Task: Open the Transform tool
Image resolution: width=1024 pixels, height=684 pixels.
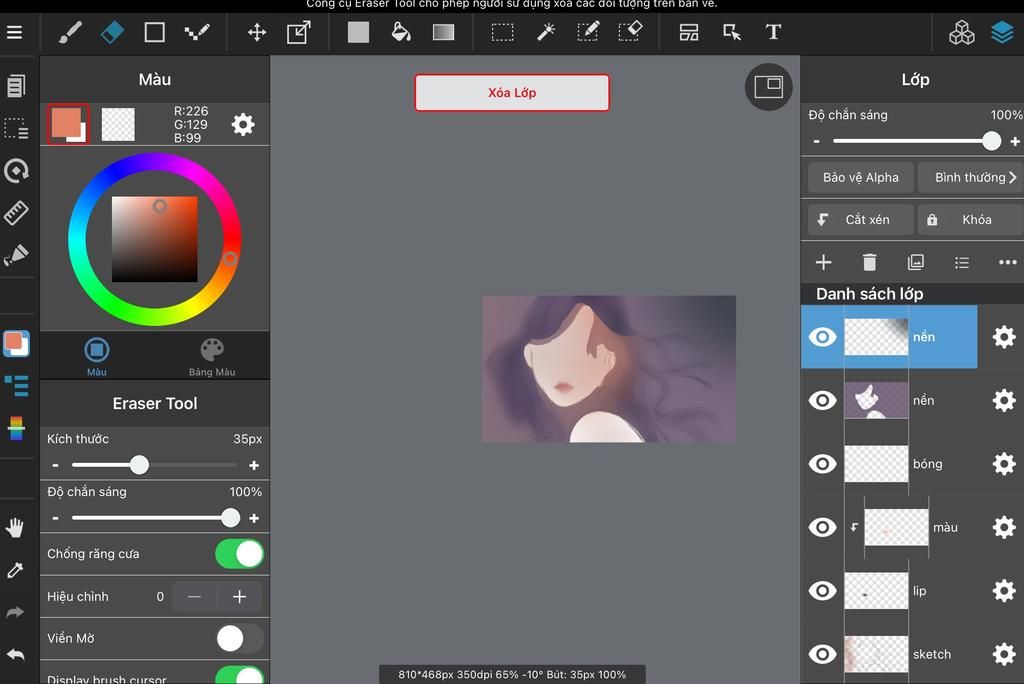Action: 298,32
